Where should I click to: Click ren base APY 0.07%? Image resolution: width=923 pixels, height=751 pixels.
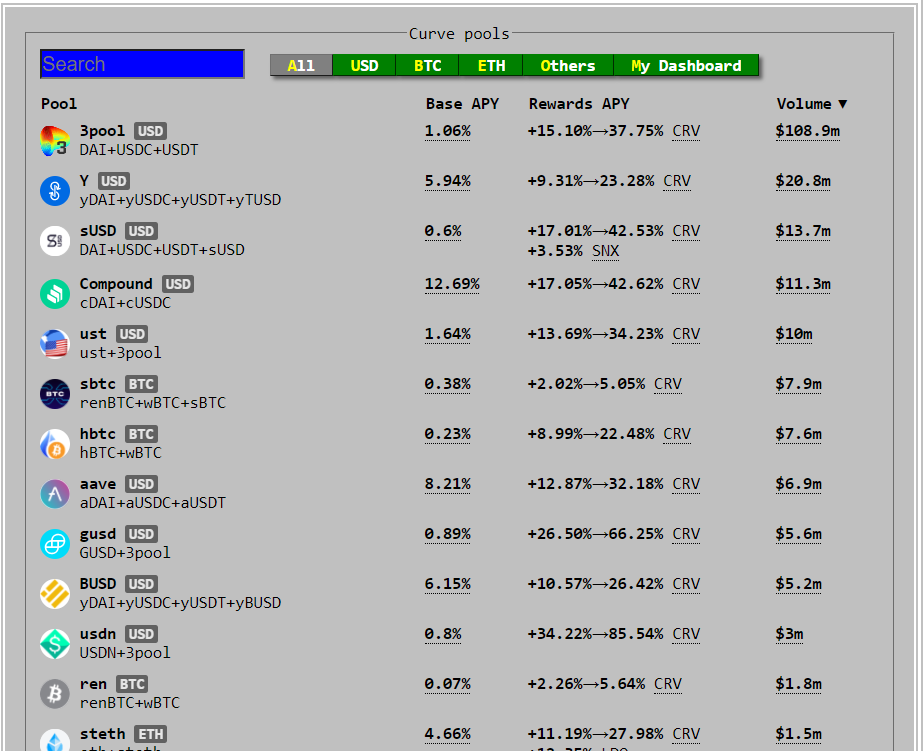pos(447,684)
